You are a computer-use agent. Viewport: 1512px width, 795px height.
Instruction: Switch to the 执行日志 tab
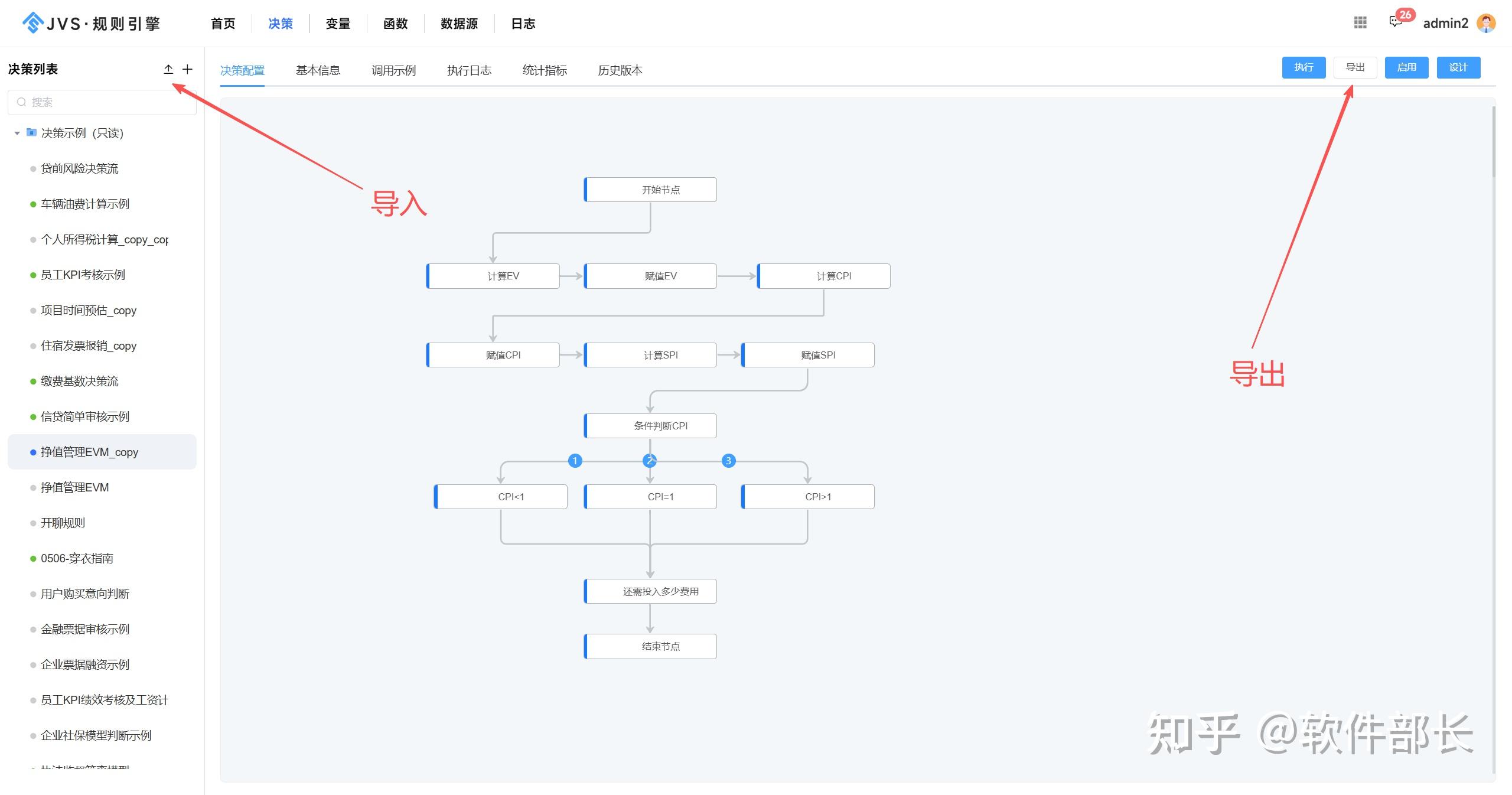point(469,70)
